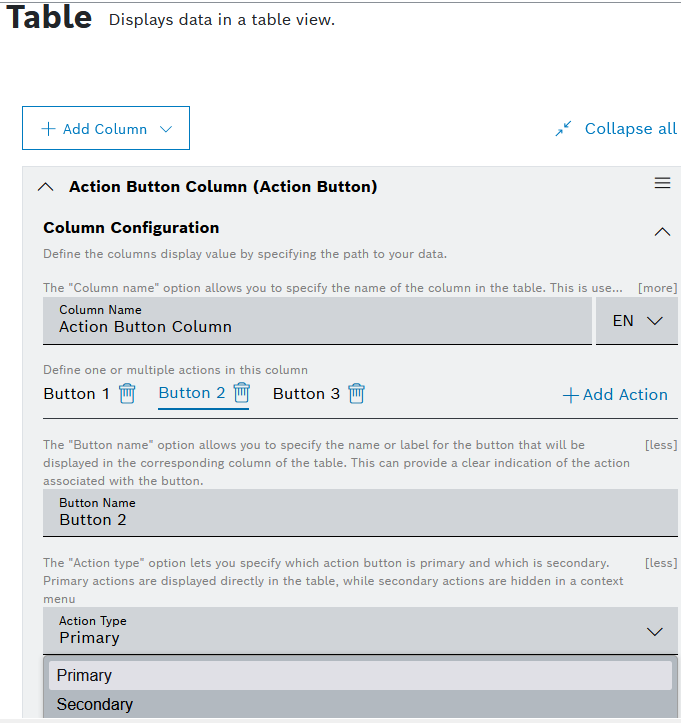Switch to the Button 3 tab
Screen dimensions: 681x723
[x=299, y=394]
